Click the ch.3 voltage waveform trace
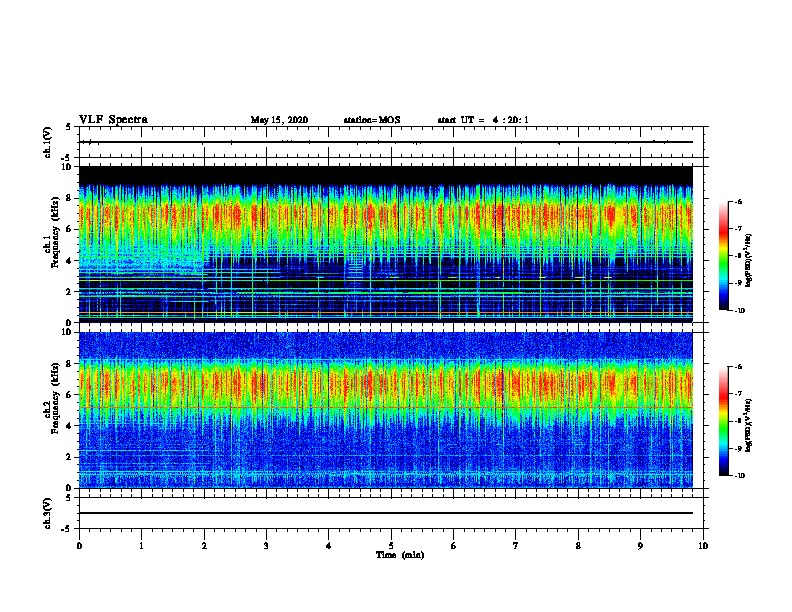This screenshot has height=612, width=792. (x=386, y=513)
